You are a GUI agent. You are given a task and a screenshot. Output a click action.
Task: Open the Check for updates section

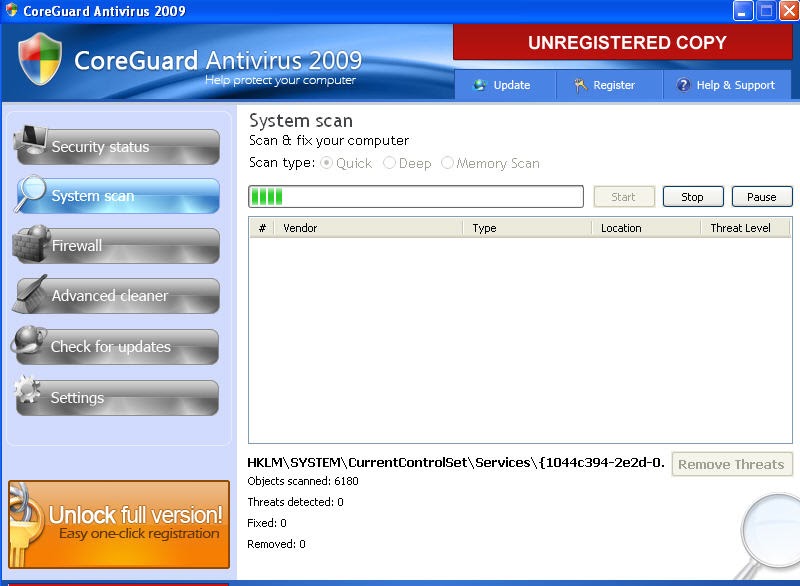[118, 347]
